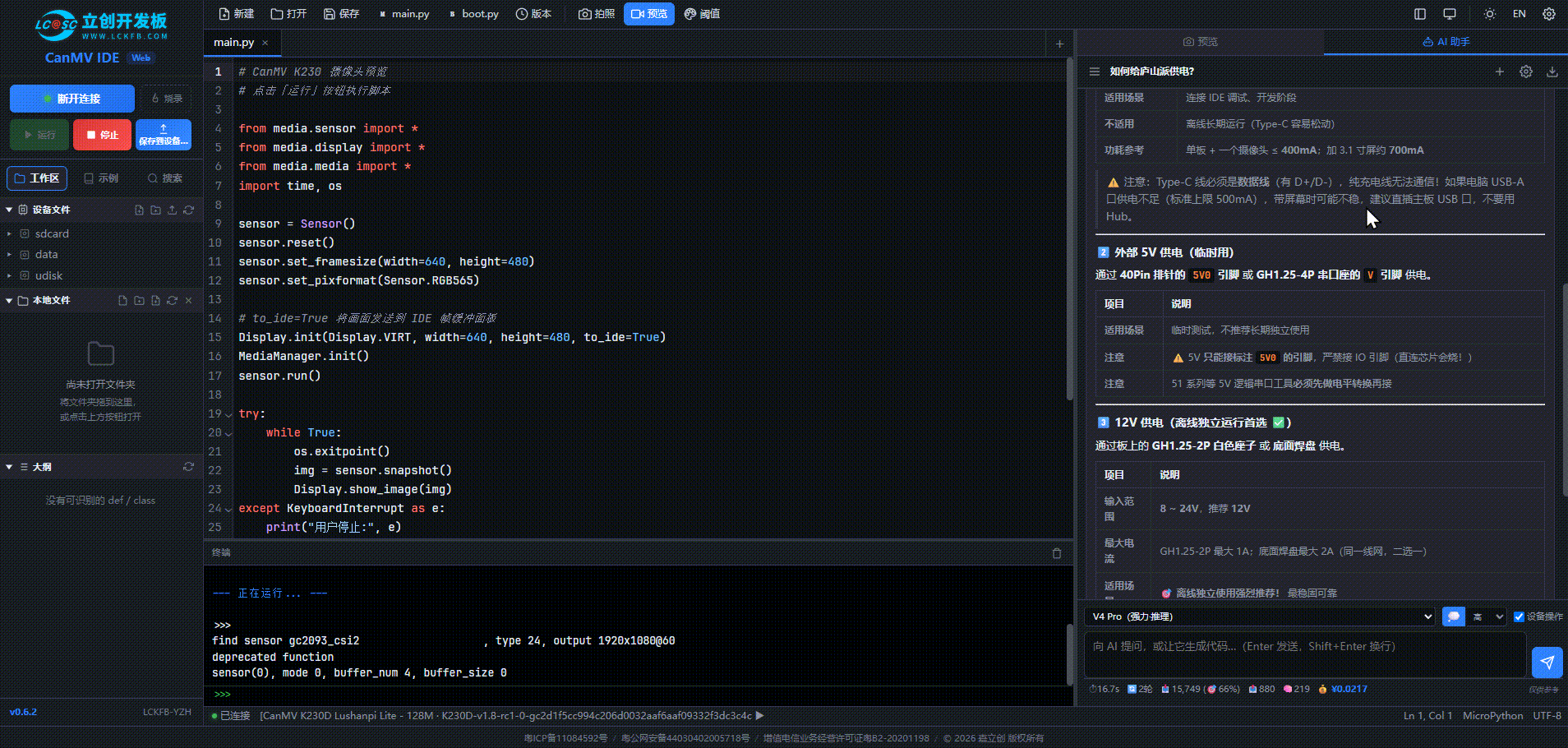Close the main.py editor tab
The image size is (1568, 748).
pos(265,43)
